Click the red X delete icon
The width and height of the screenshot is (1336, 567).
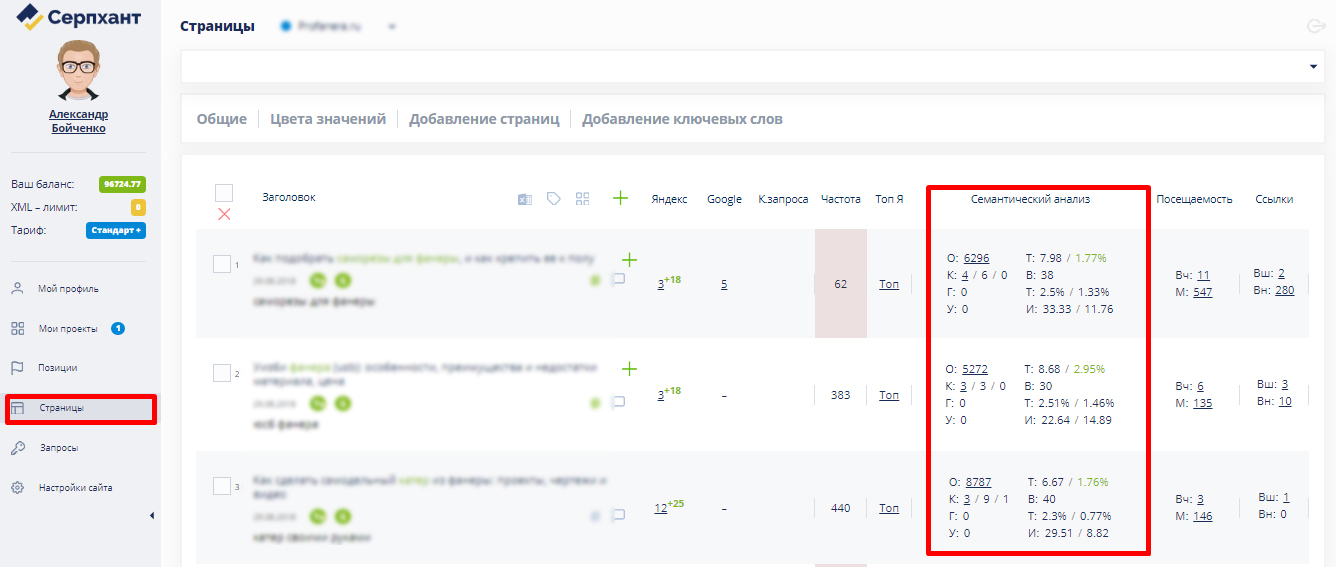[224, 214]
